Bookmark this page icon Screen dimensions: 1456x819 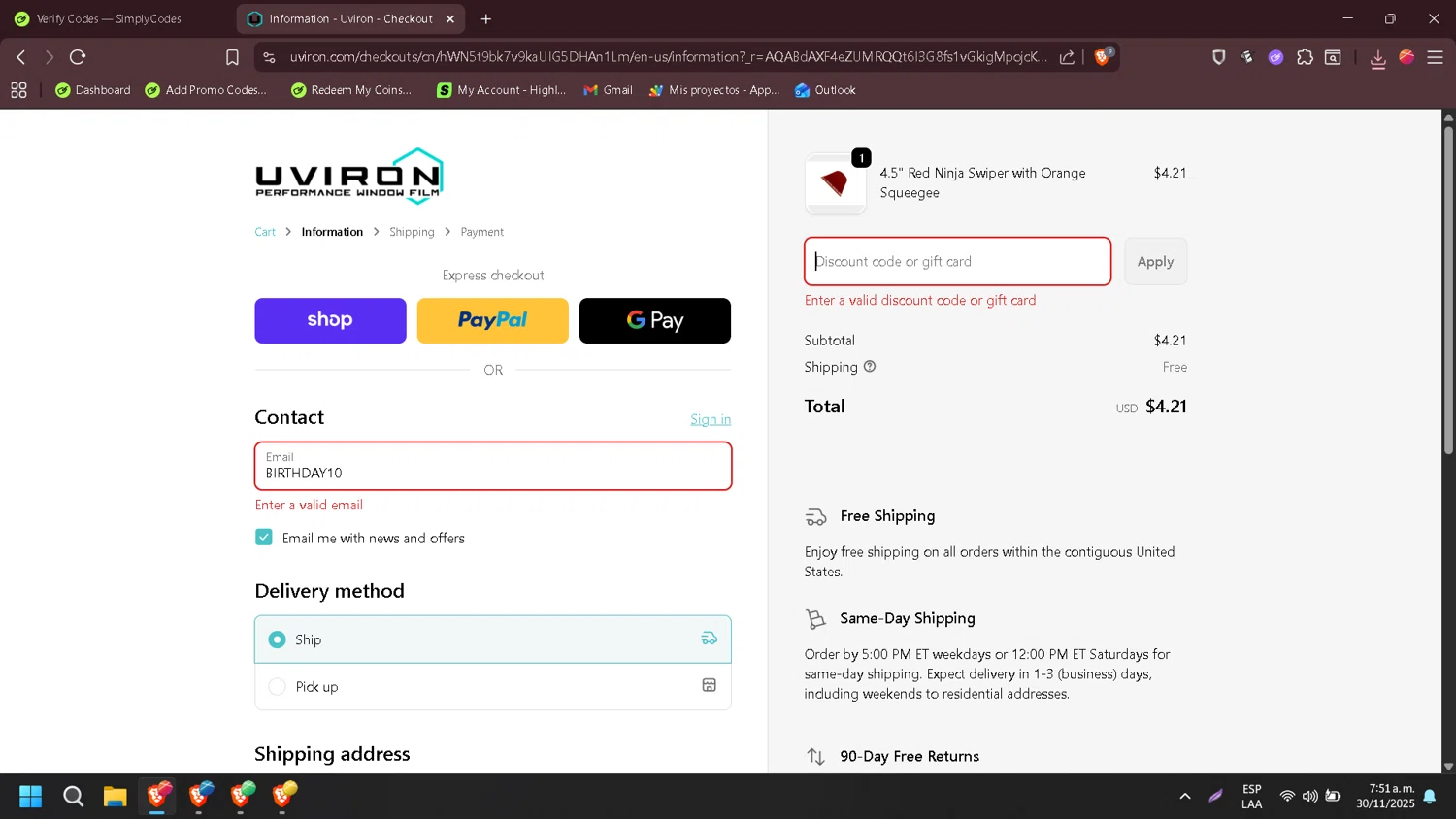(x=232, y=57)
